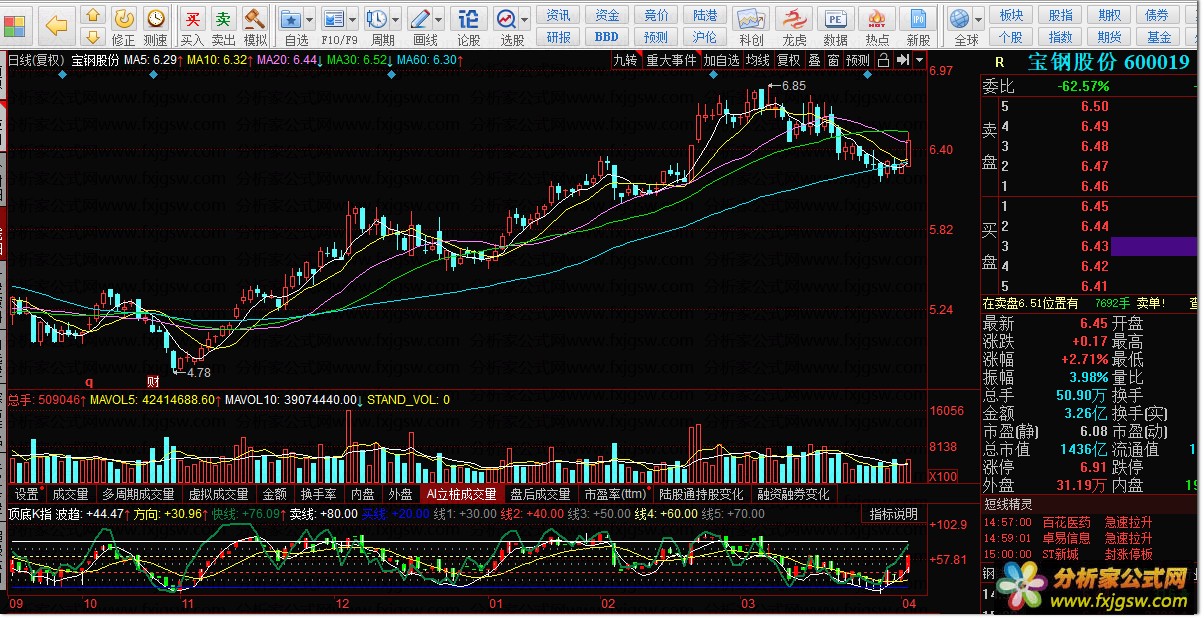Screen dimensions: 1204x618
Task: Switch to the 成交量 tab
Action: pyautogui.click(x=70, y=494)
